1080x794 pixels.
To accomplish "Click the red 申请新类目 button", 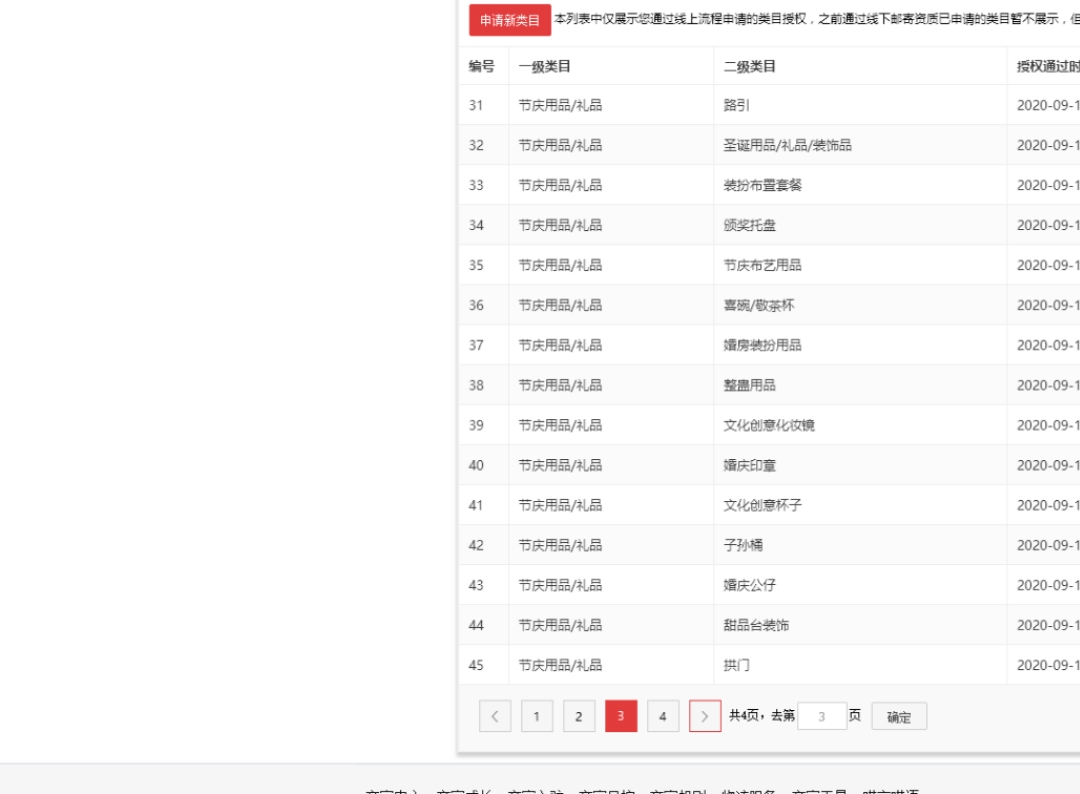I will point(510,20).
